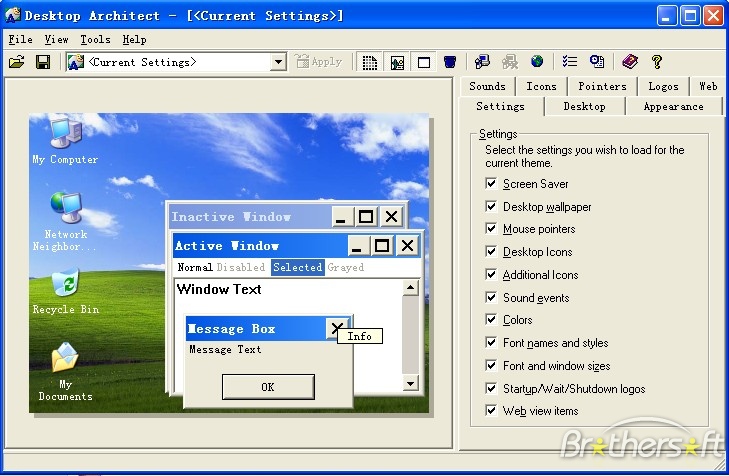Click the wallpaper picture toolbar icon
This screenshot has height=476, width=729.
tap(397, 62)
